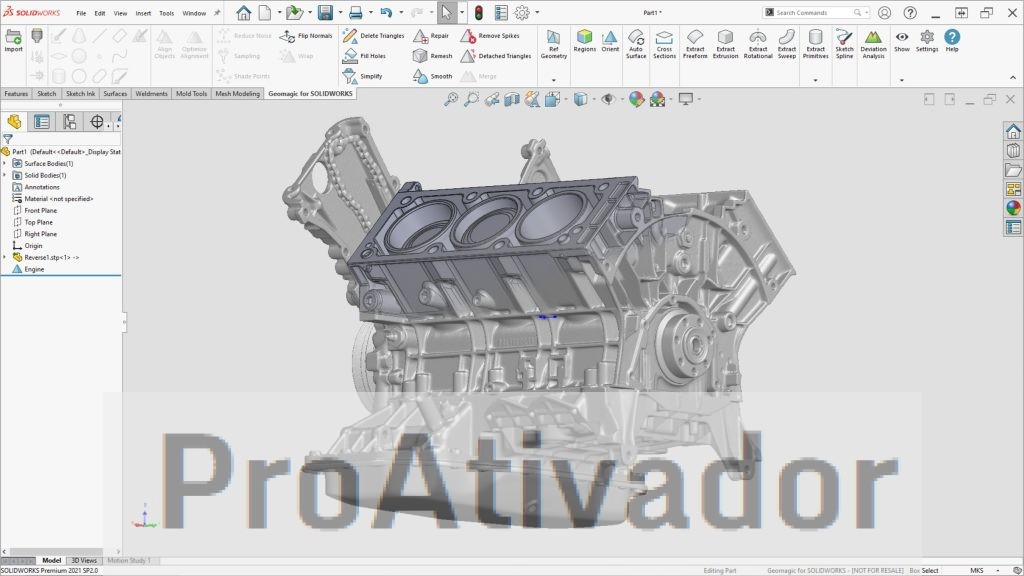The image size is (1024, 576).
Task: Toggle Section View in the heads-up toolbar
Action: point(510,100)
